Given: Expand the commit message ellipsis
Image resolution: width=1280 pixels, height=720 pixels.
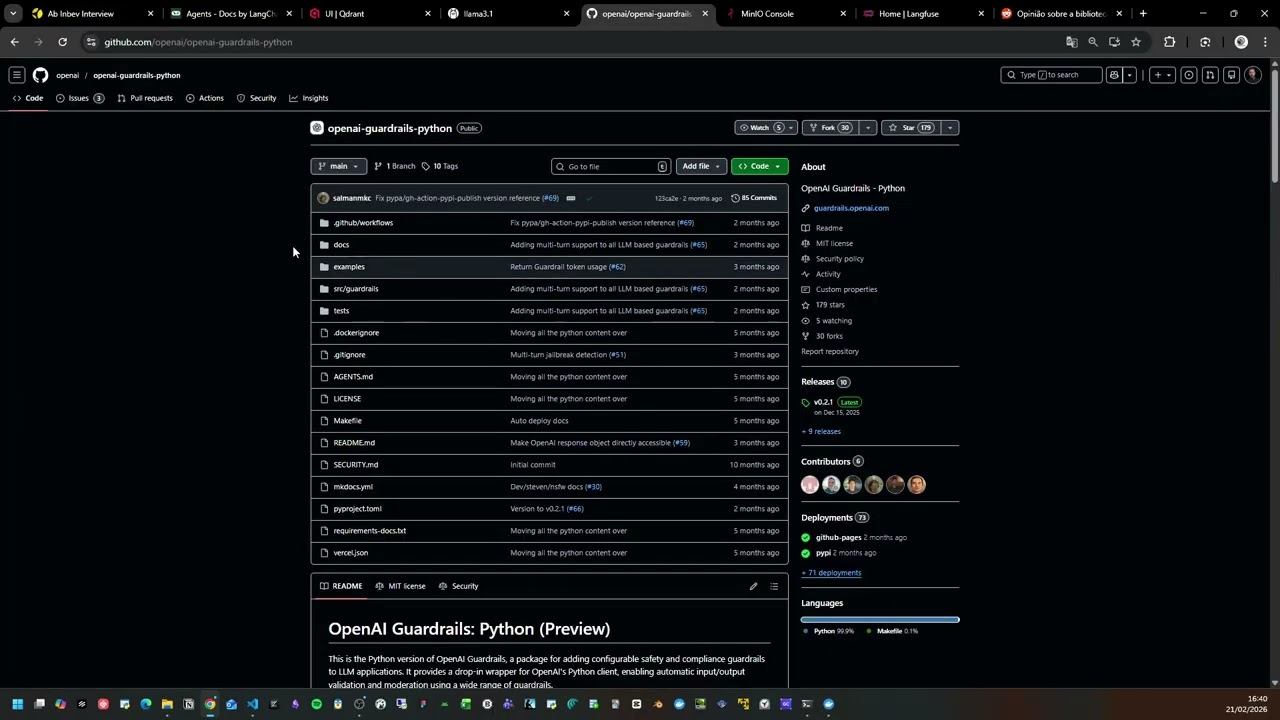Looking at the screenshot, I should coord(571,198).
